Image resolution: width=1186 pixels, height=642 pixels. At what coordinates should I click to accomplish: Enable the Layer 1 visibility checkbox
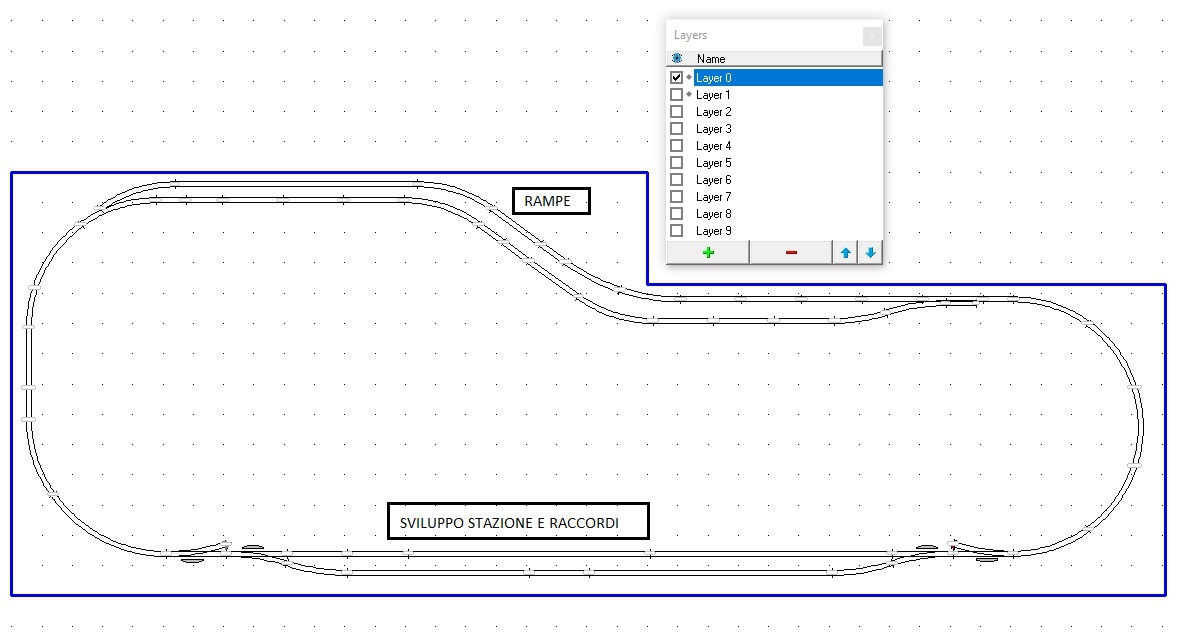click(x=677, y=95)
